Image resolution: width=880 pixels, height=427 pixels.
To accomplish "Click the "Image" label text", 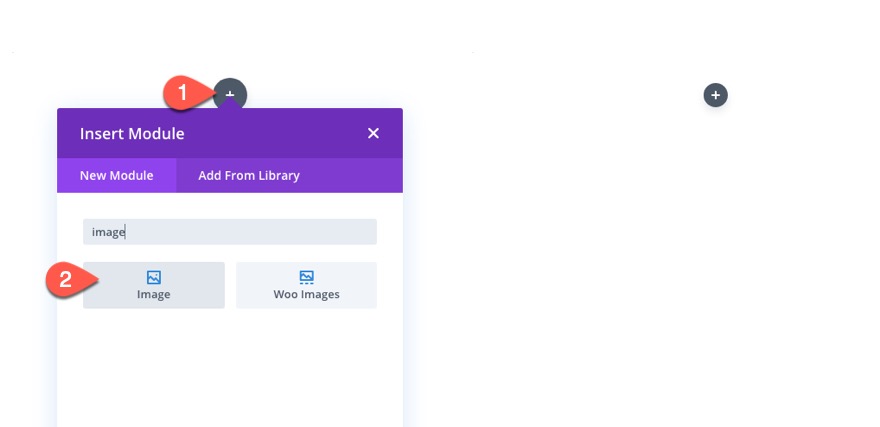I will pyautogui.click(x=154, y=295).
